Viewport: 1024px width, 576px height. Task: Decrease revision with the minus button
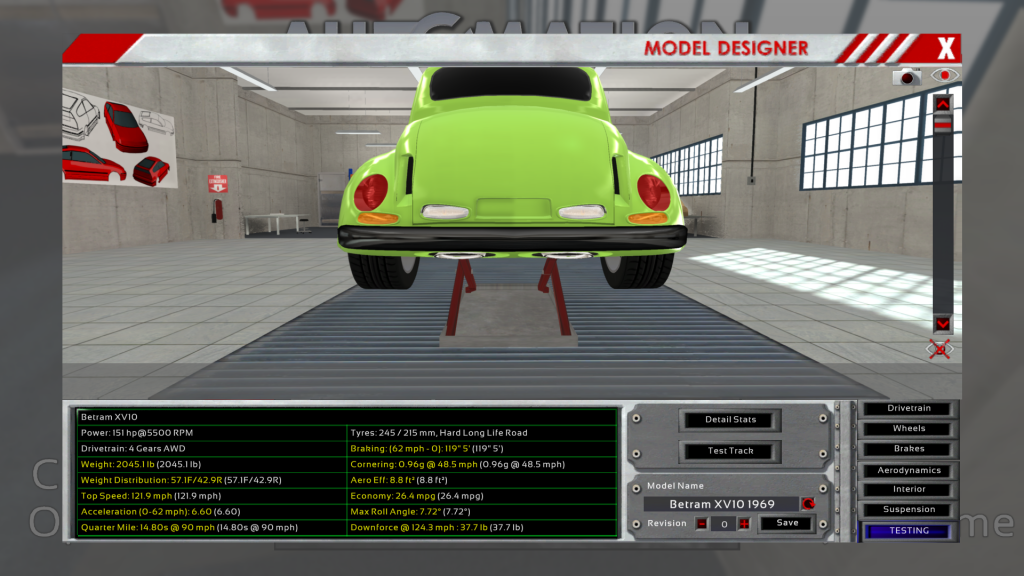(702, 524)
